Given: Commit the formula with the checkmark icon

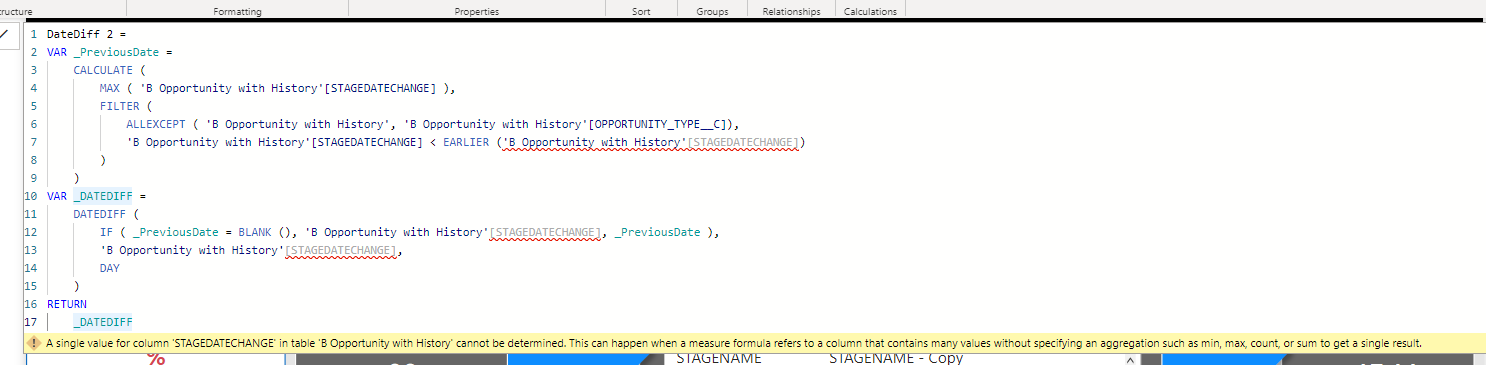Looking at the screenshot, I should click(4, 35).
